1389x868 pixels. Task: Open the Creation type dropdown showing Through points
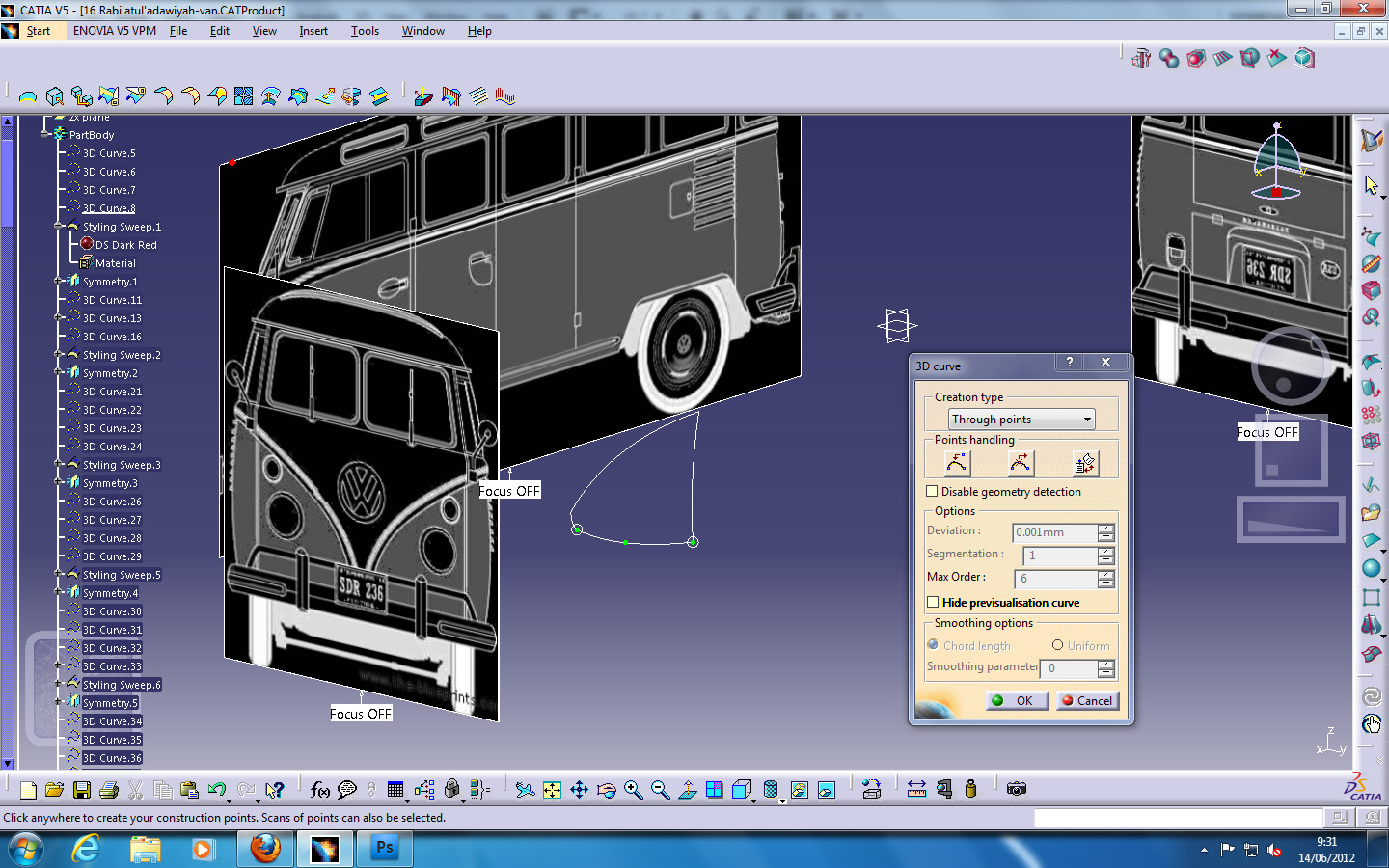(1087, 419)
